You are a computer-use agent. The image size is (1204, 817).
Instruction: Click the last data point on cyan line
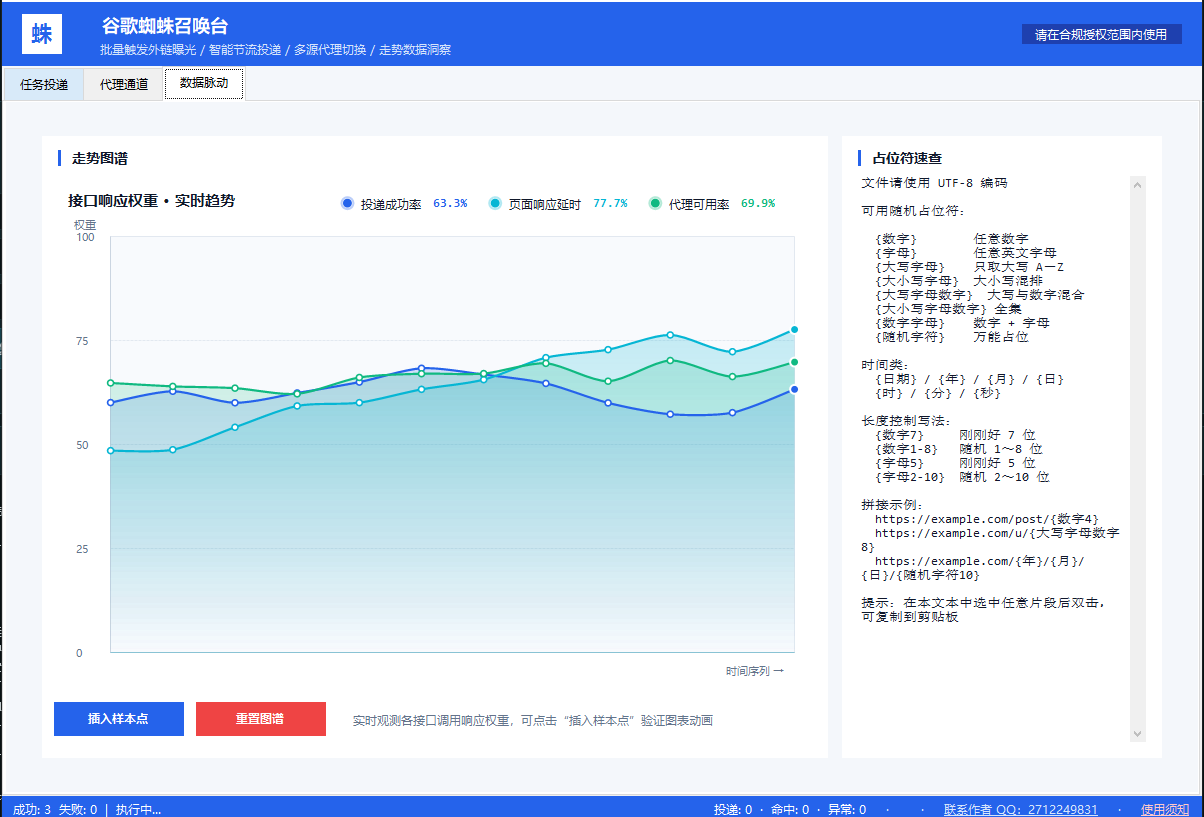coord(794,329)
